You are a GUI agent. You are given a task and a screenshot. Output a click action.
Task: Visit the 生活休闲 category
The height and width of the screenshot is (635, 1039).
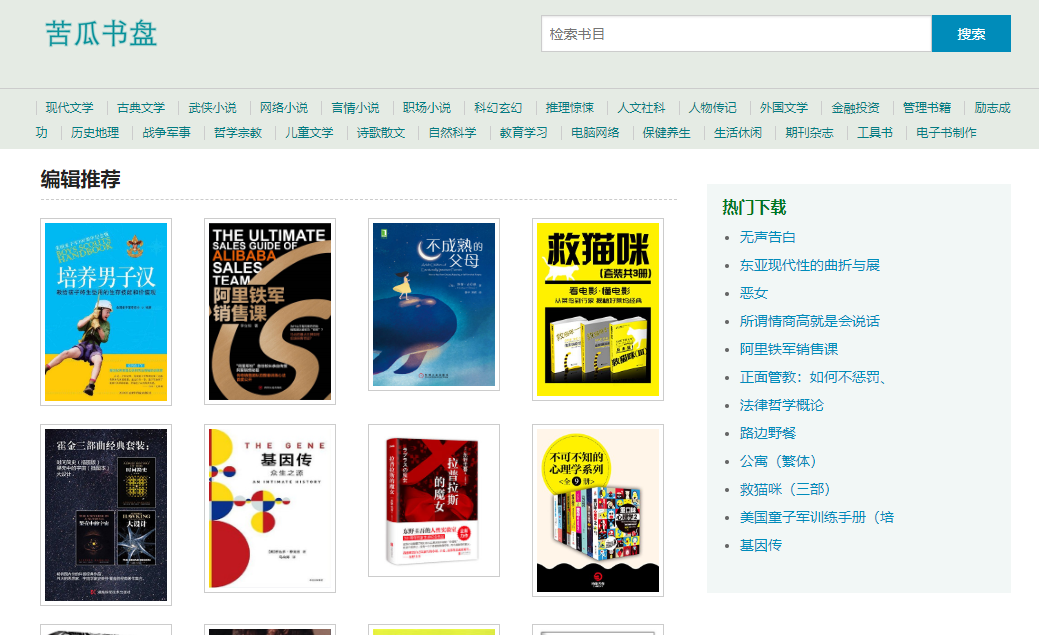738,133
